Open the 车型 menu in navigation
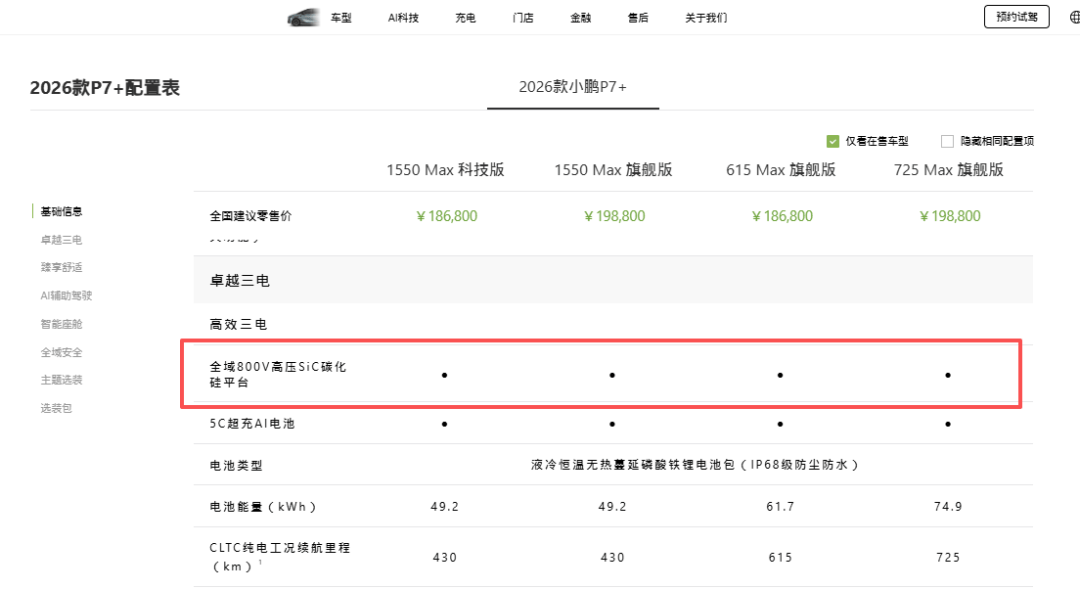1080x589 pixels. tap(341, 18)
